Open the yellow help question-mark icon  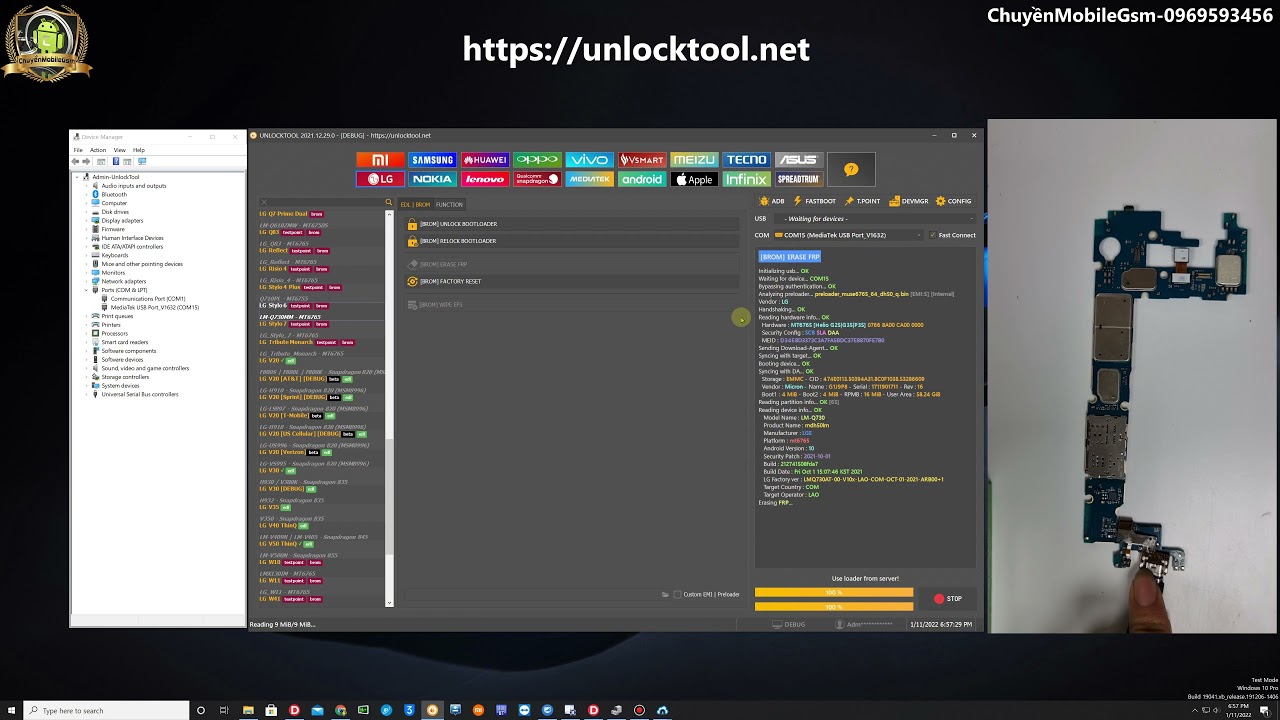(x=851, y=169)
